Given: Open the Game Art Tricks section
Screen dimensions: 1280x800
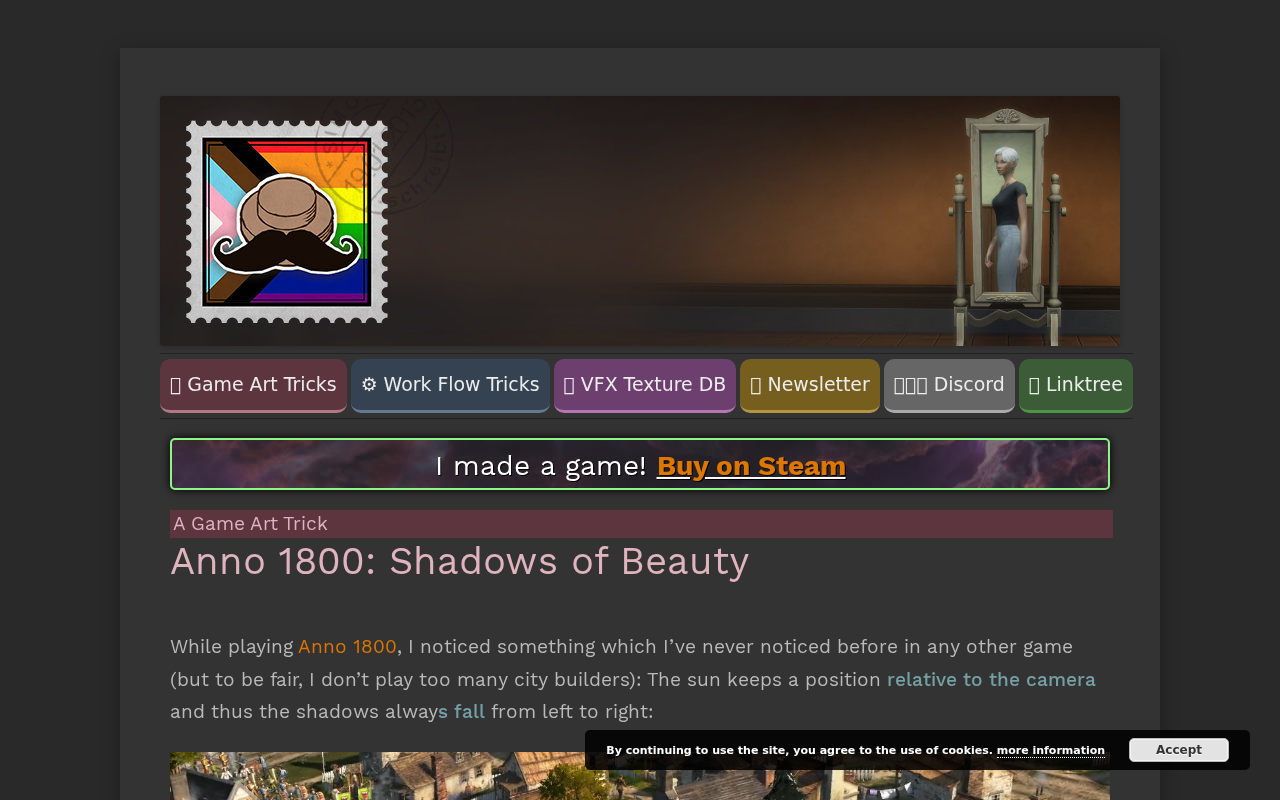Looking at the screenshot, I should point(253,384).
